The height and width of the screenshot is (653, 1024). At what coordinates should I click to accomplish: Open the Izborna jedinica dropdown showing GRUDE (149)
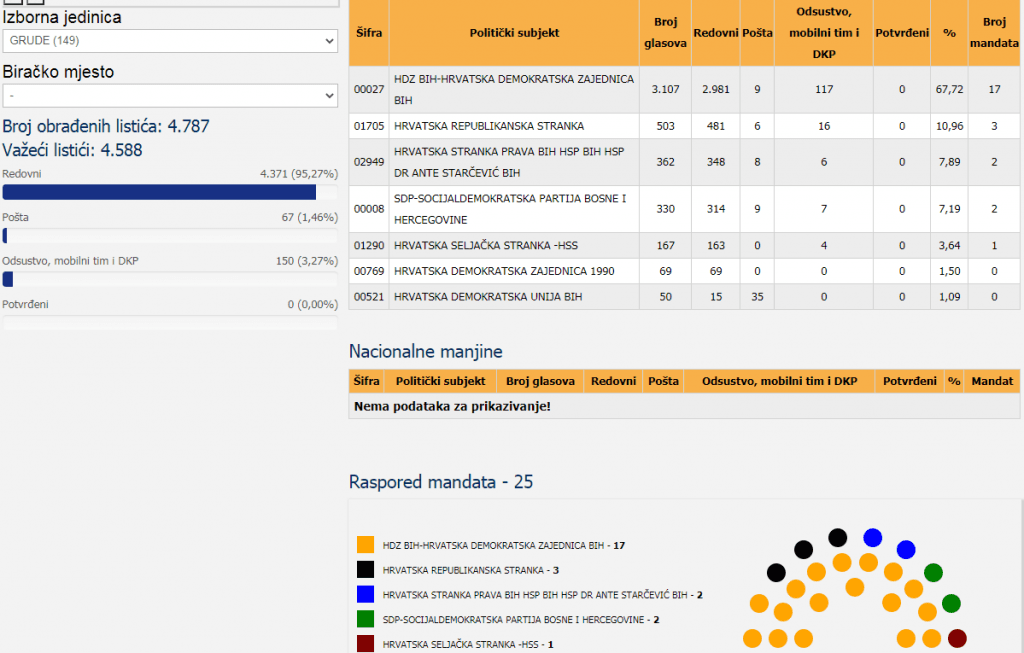[169, 41]
